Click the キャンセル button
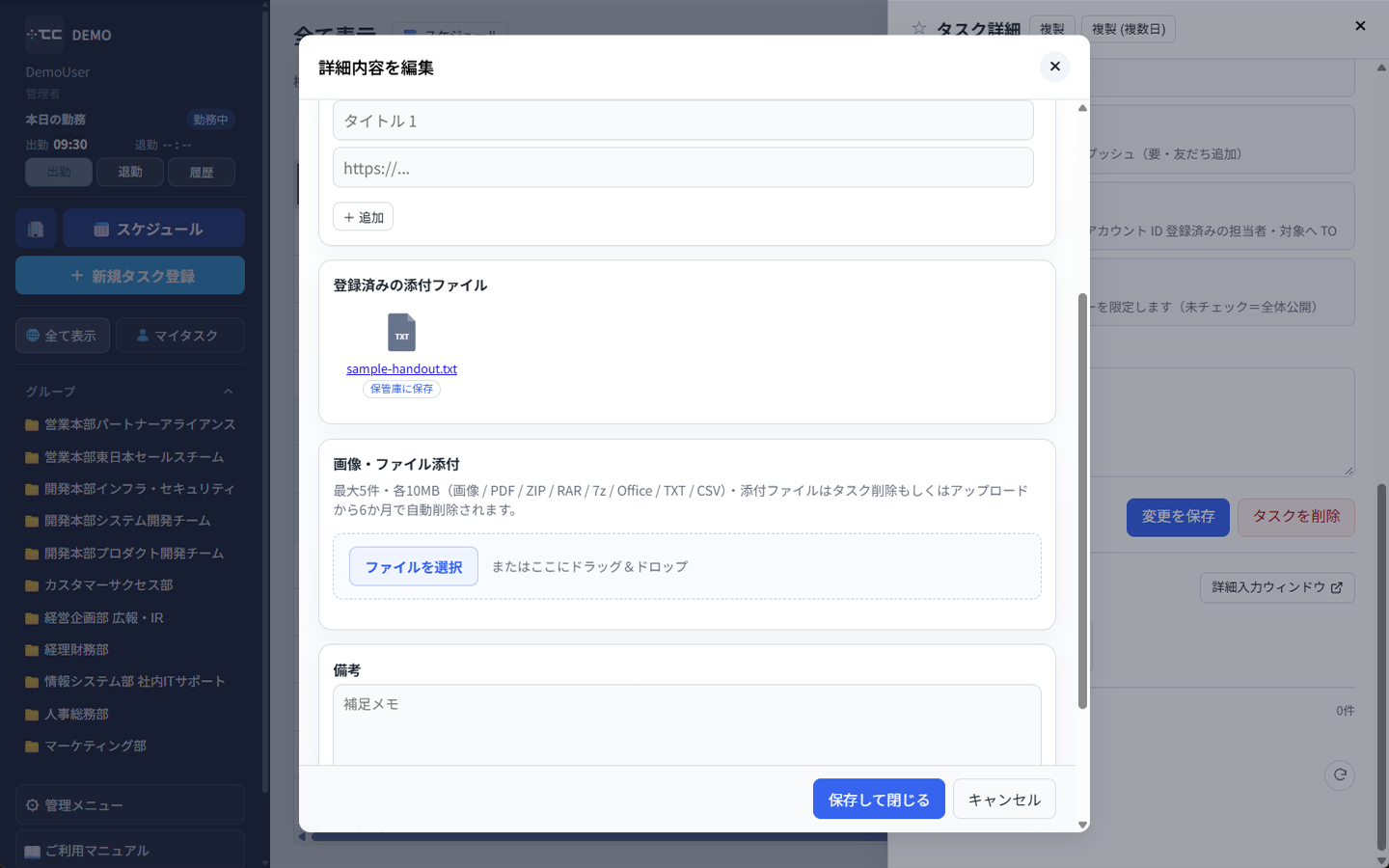Screen dimensions: 1389x868 (1004, 800)
